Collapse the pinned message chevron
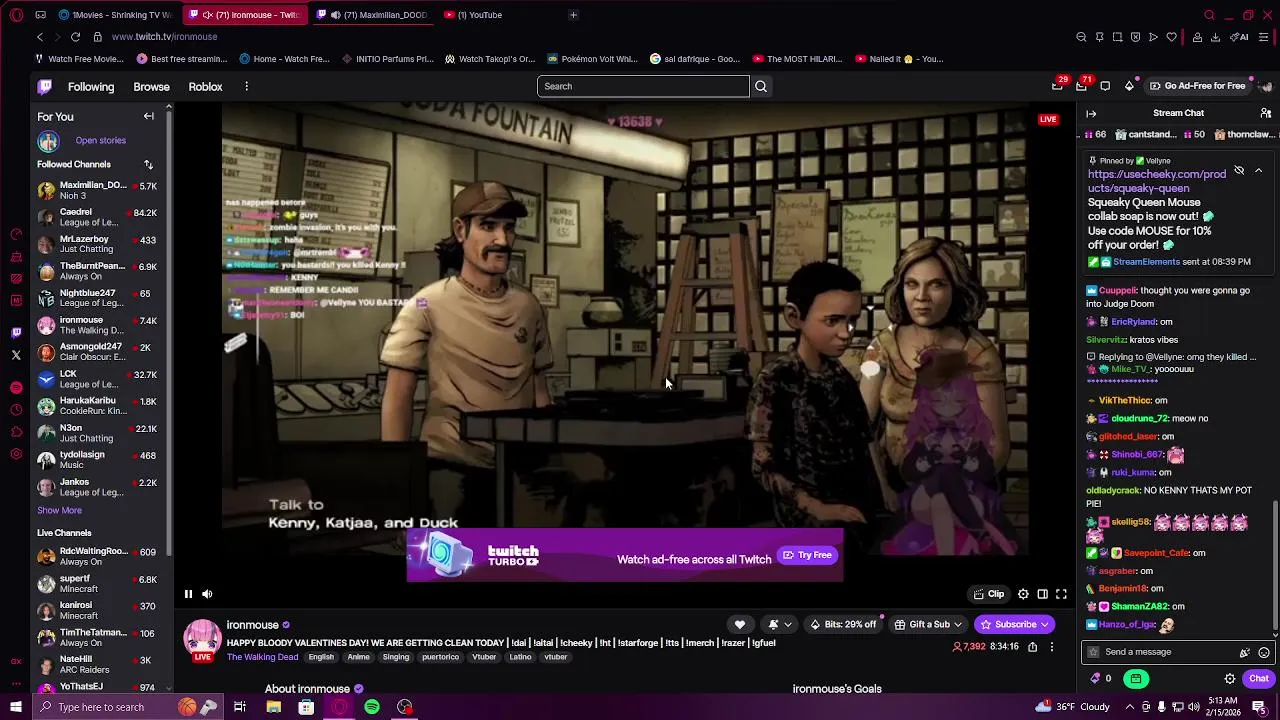 1258,171
